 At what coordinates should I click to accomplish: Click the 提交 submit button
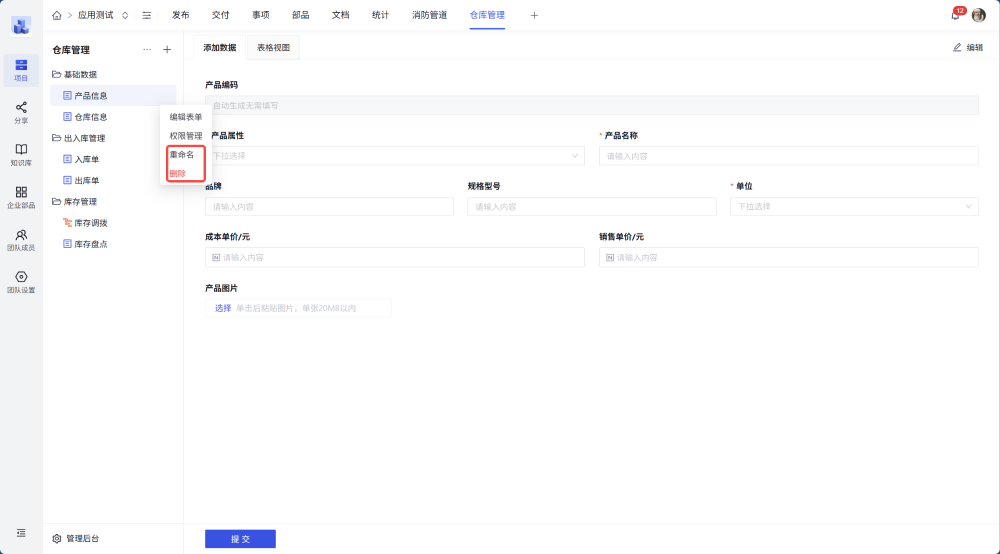click(x=240, y=539)
